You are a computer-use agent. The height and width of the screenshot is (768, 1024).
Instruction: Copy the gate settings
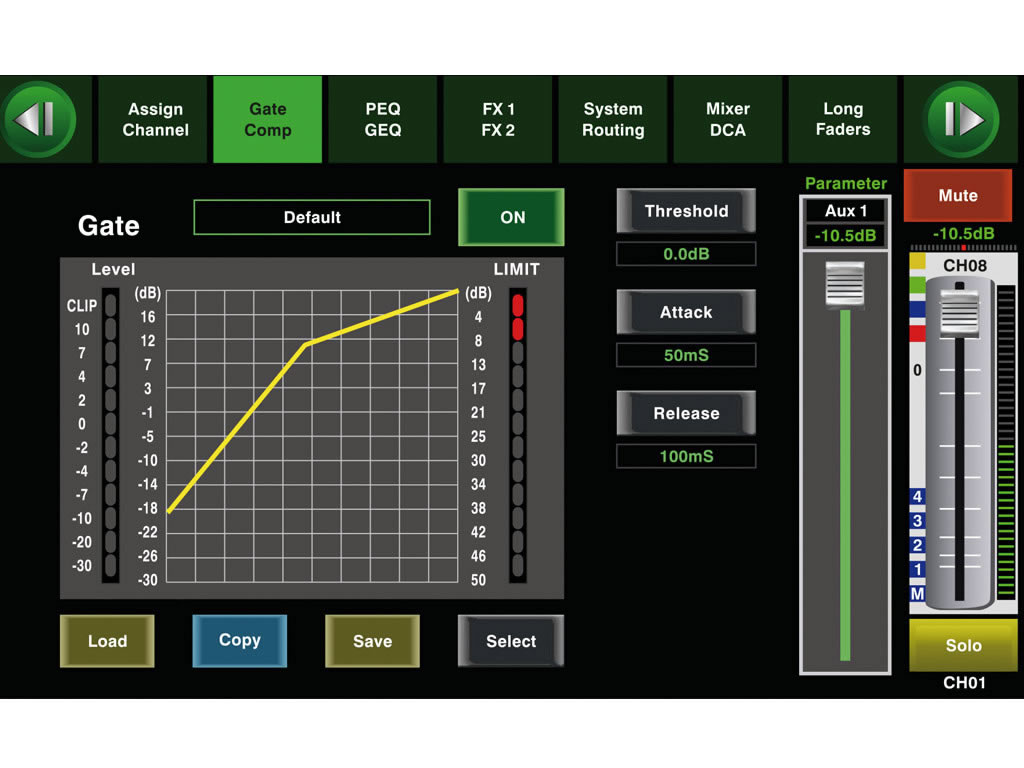[x=239, y=641]
